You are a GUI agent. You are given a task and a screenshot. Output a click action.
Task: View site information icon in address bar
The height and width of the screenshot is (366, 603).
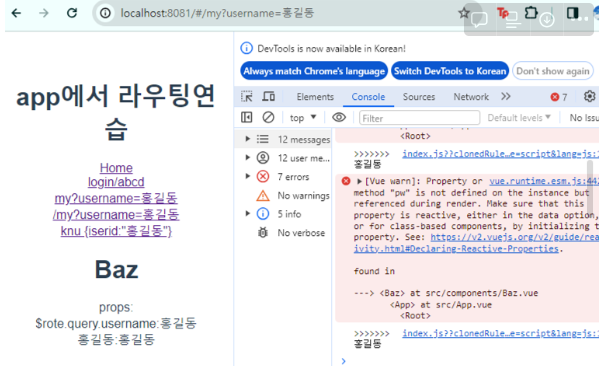pos(105,13)
